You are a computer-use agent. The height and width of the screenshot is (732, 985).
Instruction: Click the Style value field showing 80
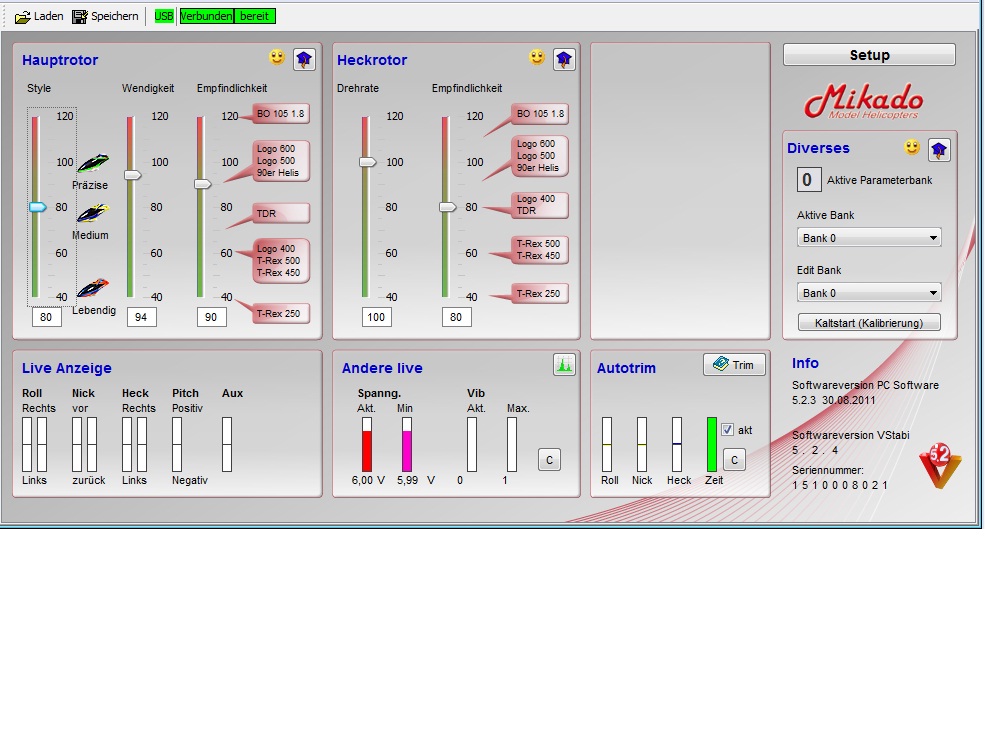click(46, 317)
